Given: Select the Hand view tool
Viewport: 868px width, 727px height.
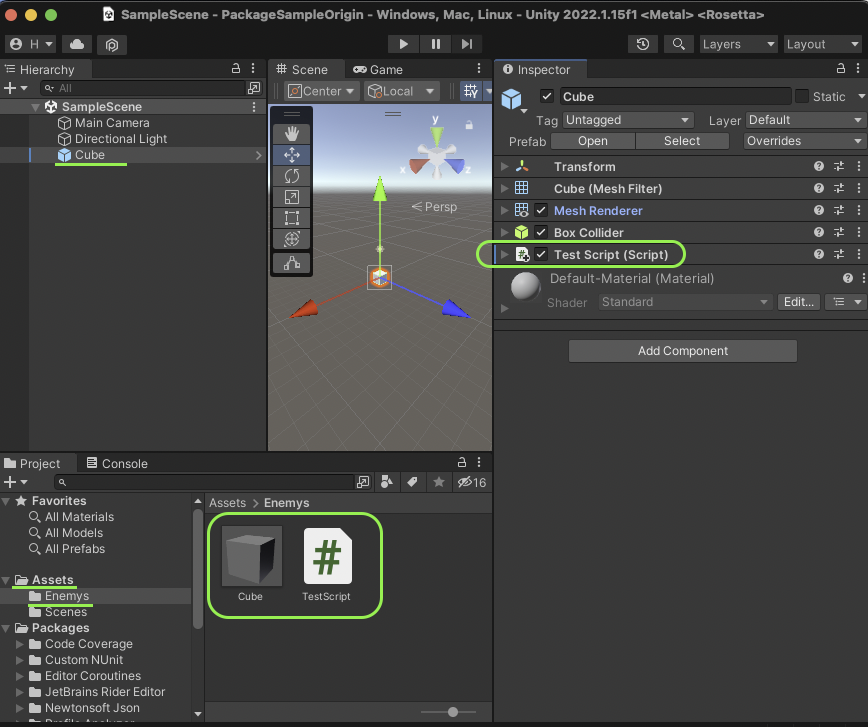Looking at the screenshot, I should [292, 134].
